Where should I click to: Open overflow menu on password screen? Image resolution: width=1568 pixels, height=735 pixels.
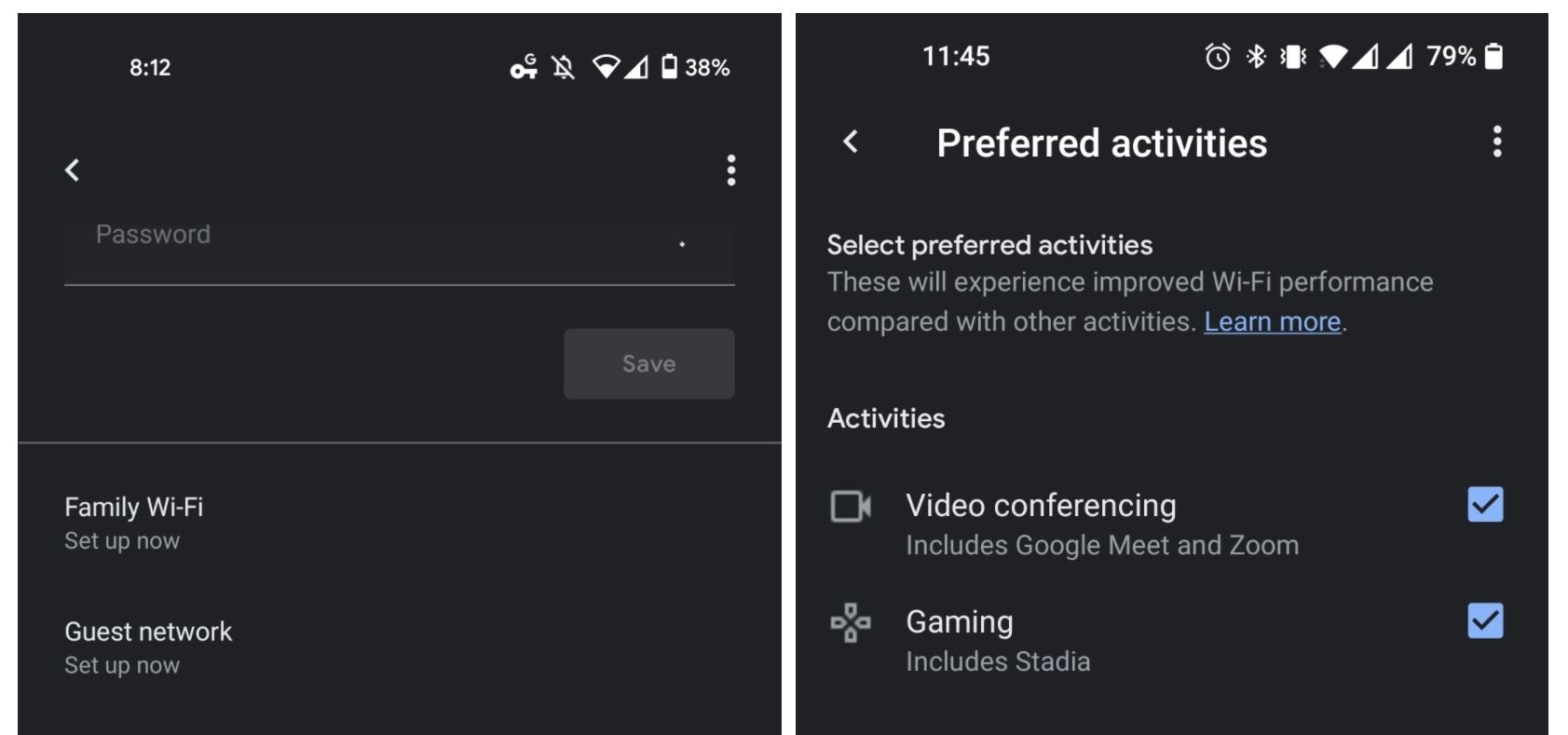(731, 170)
